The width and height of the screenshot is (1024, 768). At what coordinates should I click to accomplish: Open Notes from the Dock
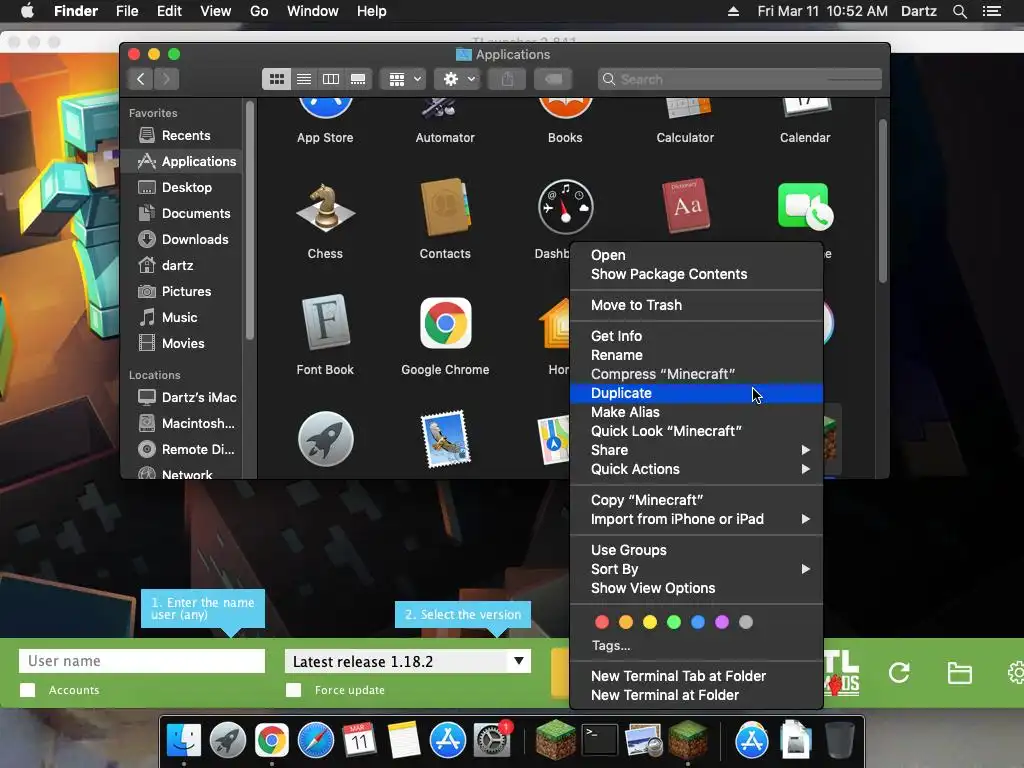pyautogui.click(x=404, y=741)
